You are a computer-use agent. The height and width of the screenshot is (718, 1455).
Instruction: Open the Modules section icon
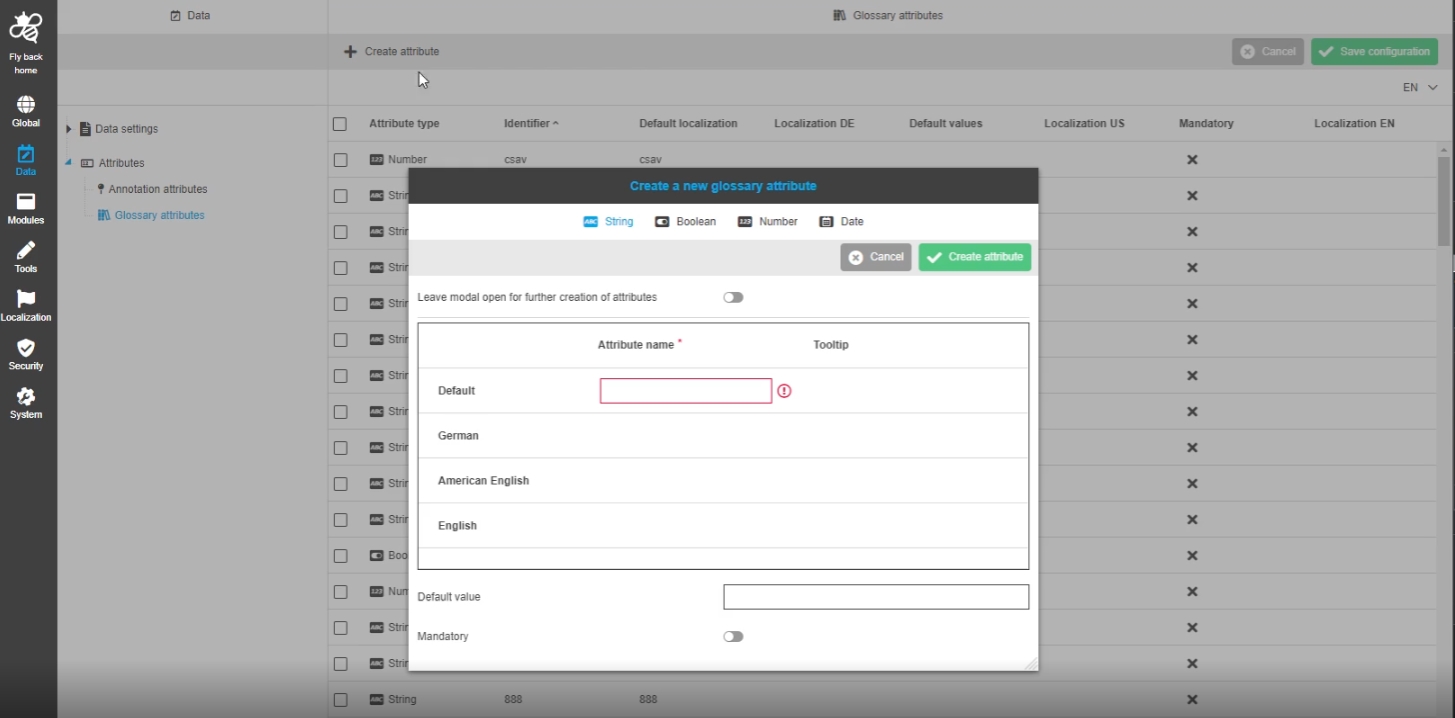26,203
